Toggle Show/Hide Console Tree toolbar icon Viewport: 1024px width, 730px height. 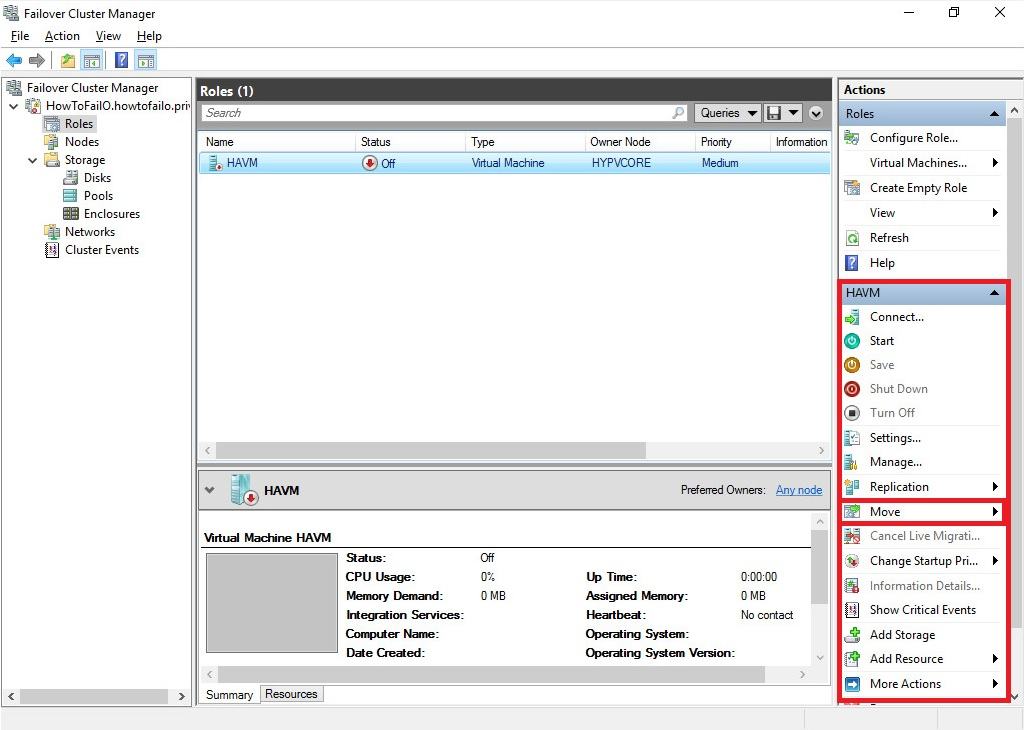tap(91, 61)
